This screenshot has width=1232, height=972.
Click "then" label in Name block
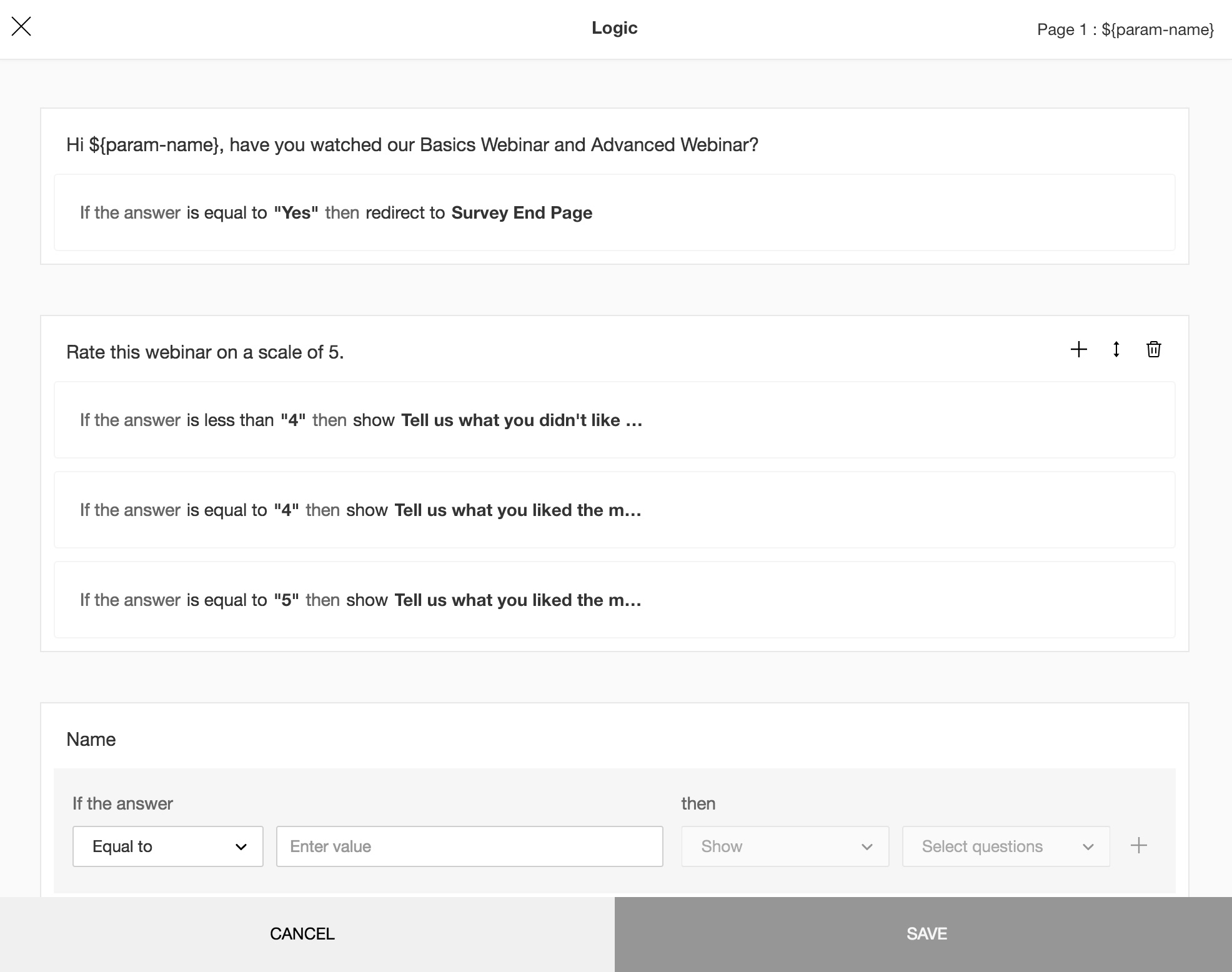[x=698, y=803]
